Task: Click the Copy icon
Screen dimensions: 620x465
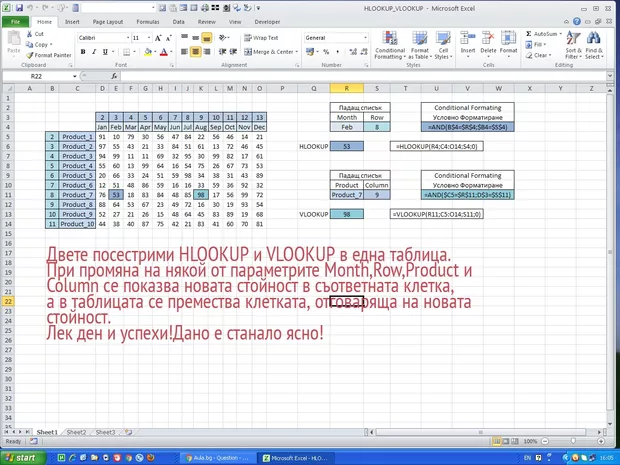Action: (x=29, y=45)
